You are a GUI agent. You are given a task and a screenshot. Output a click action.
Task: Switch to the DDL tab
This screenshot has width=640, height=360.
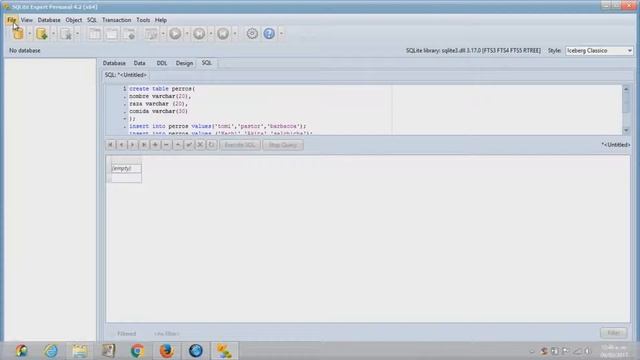click(162, 63)
